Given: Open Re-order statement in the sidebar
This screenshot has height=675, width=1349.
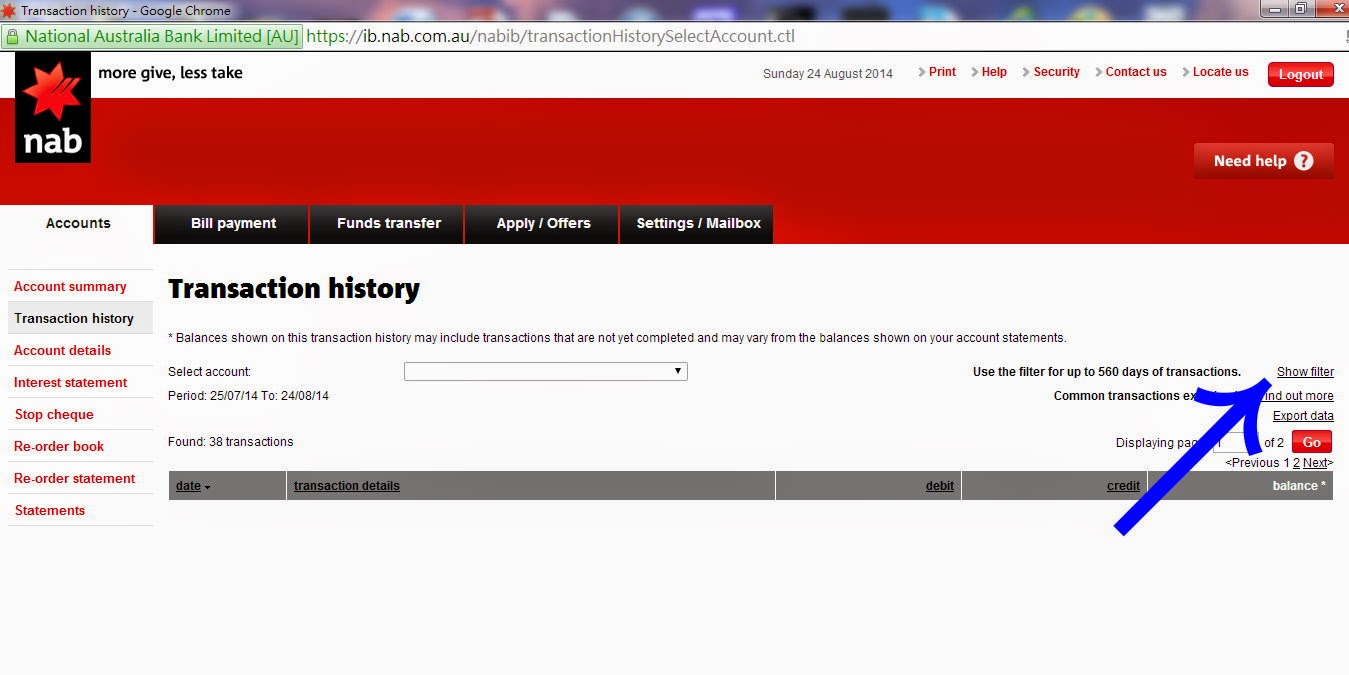Looking at the screenshot, I should coord(75,478).
